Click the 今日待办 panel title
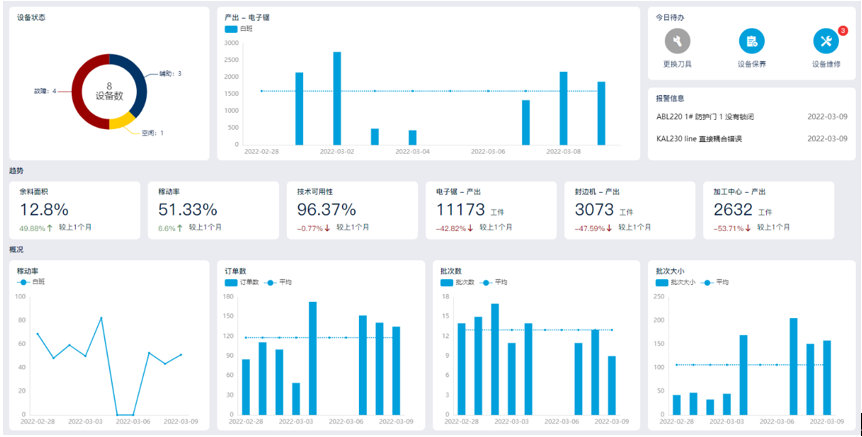Viewport: 862px width, 437px height. pyautogui.click(x=670, y=18)
